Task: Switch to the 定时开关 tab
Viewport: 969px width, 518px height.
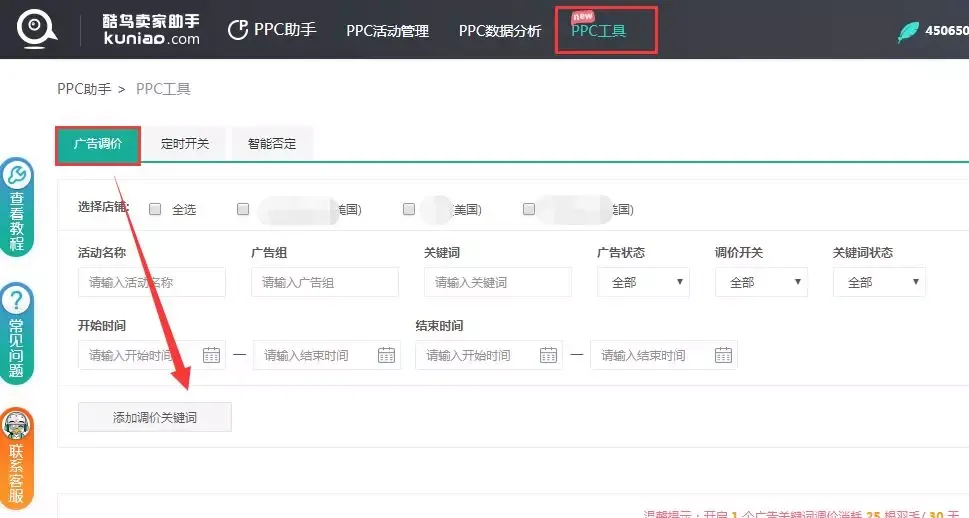Action: tap(185, 144)
